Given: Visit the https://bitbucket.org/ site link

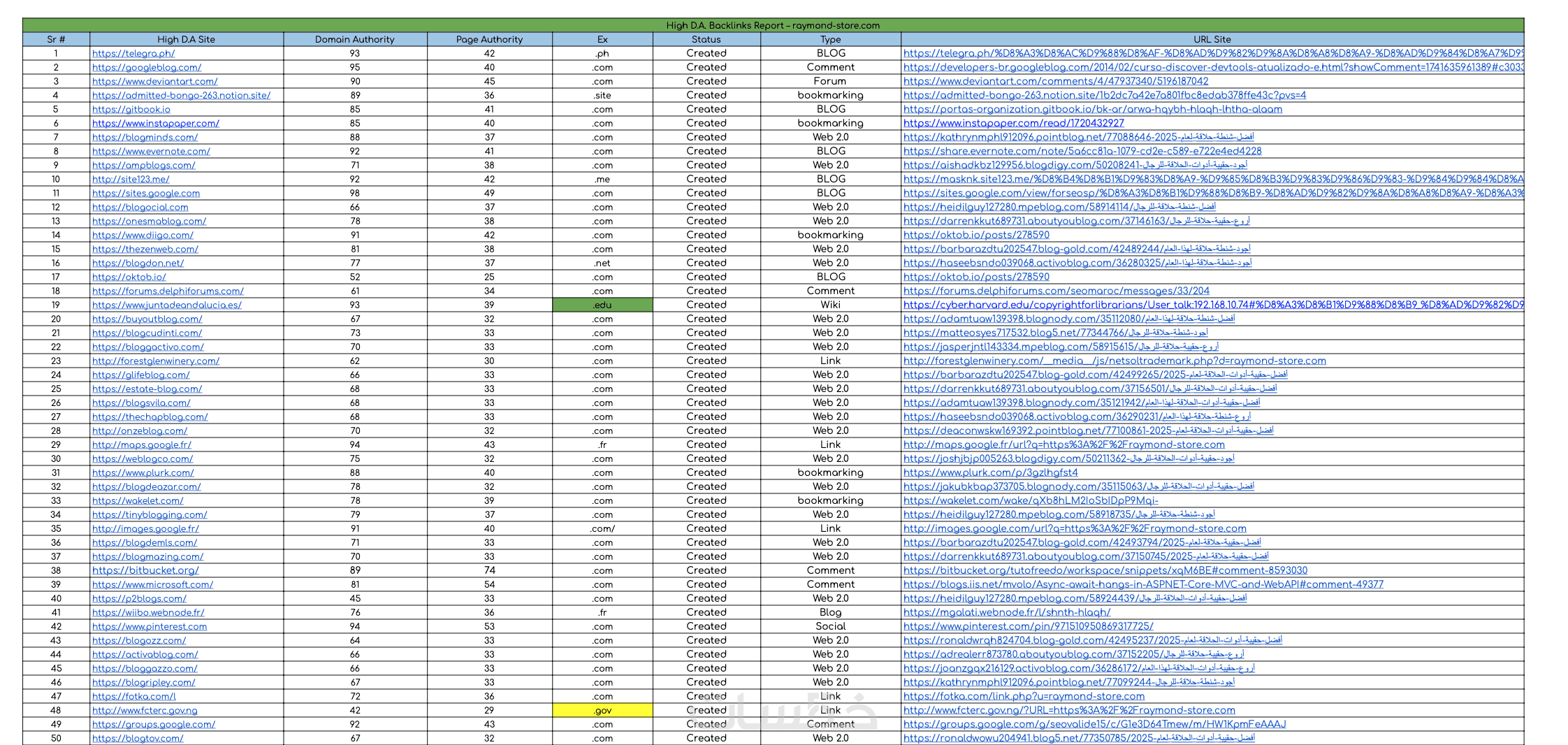Looking at the screenshot, I should coord(146,570).
